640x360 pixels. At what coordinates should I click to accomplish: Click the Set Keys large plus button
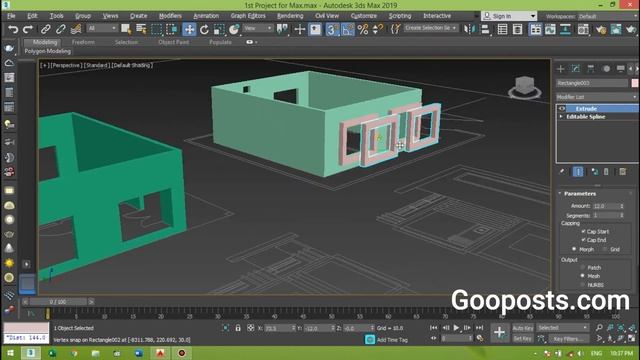[499, 332]
